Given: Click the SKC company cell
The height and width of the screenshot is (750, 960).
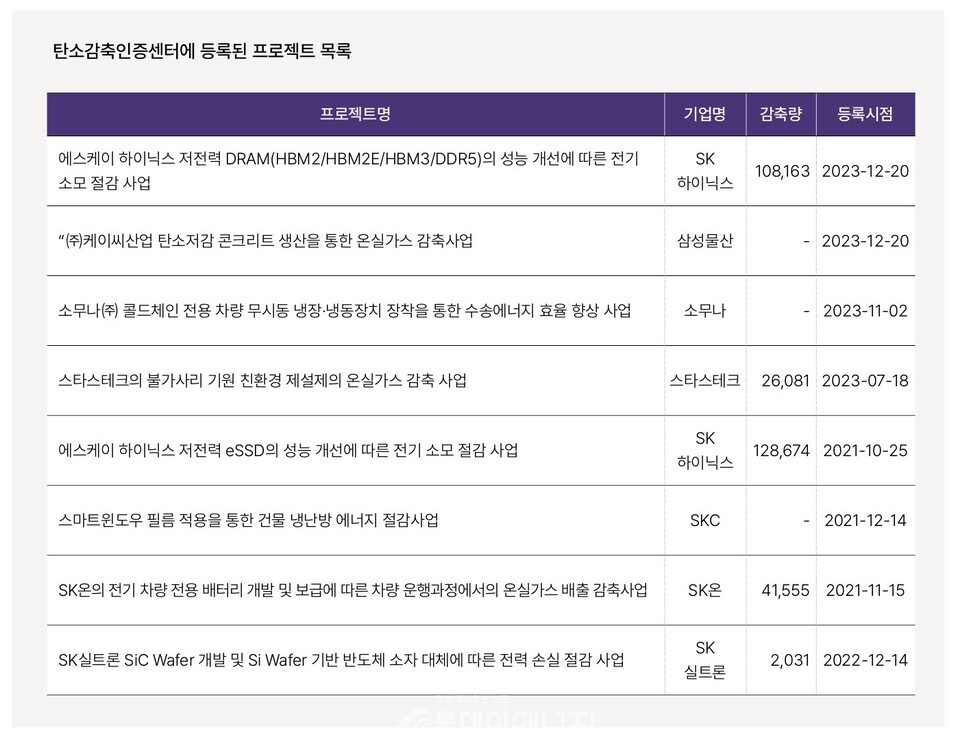Looking at the screenshot, I should (703, 521).
